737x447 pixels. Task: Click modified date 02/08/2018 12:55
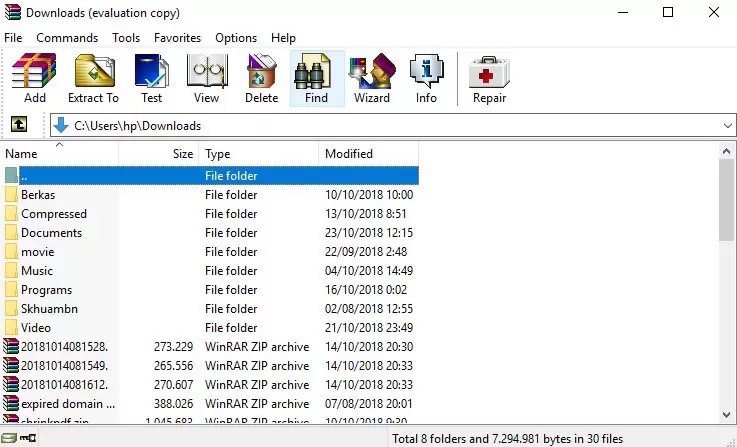369,308
